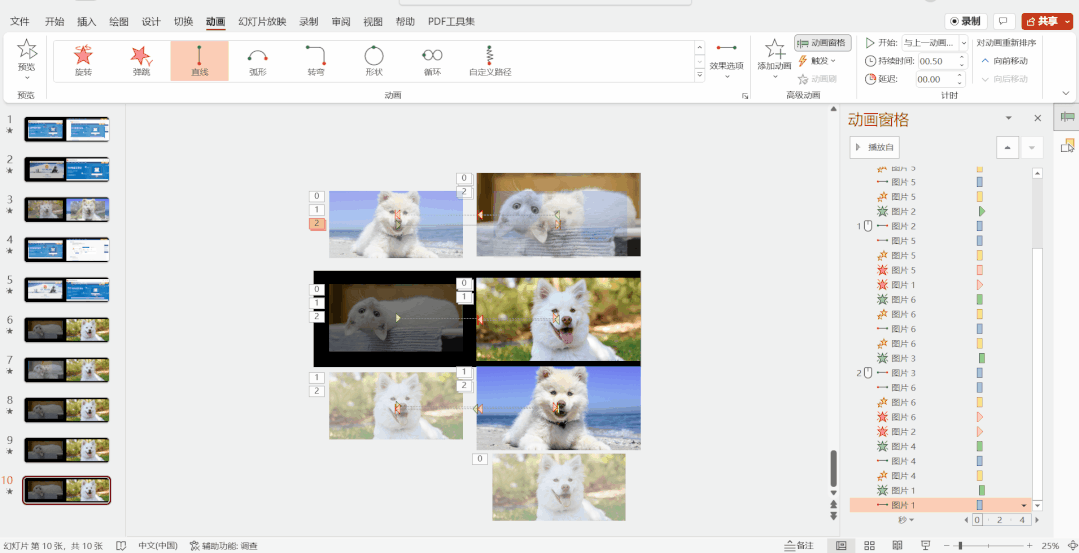Switch to the 设计 tab
This screenshot has height=553, width=1079.
[x=151, y=21]
